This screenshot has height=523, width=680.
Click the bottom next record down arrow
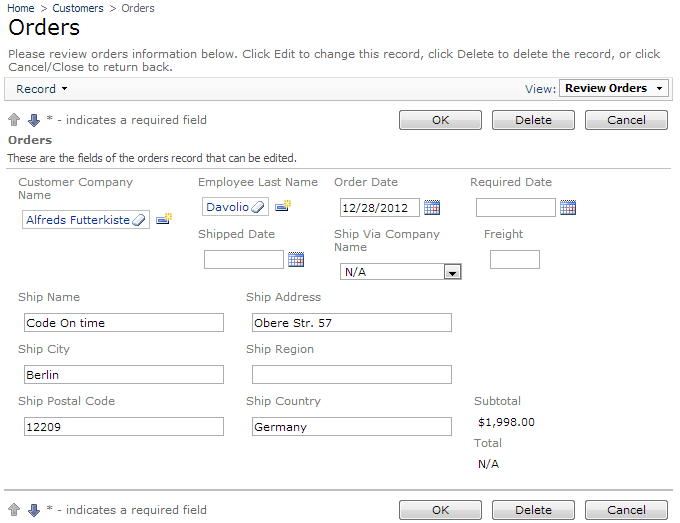[x=33, y=510]
